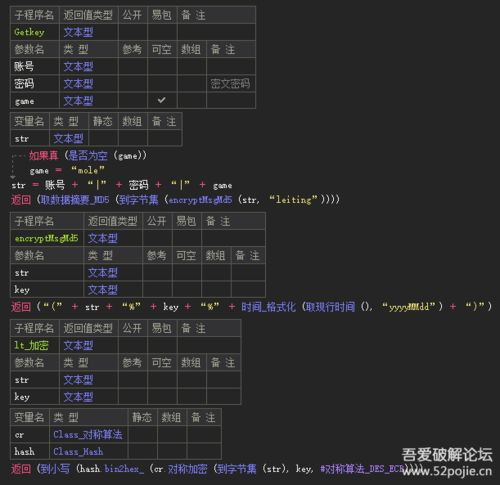Click the cr.对称加密 method call

coord(181,469)
